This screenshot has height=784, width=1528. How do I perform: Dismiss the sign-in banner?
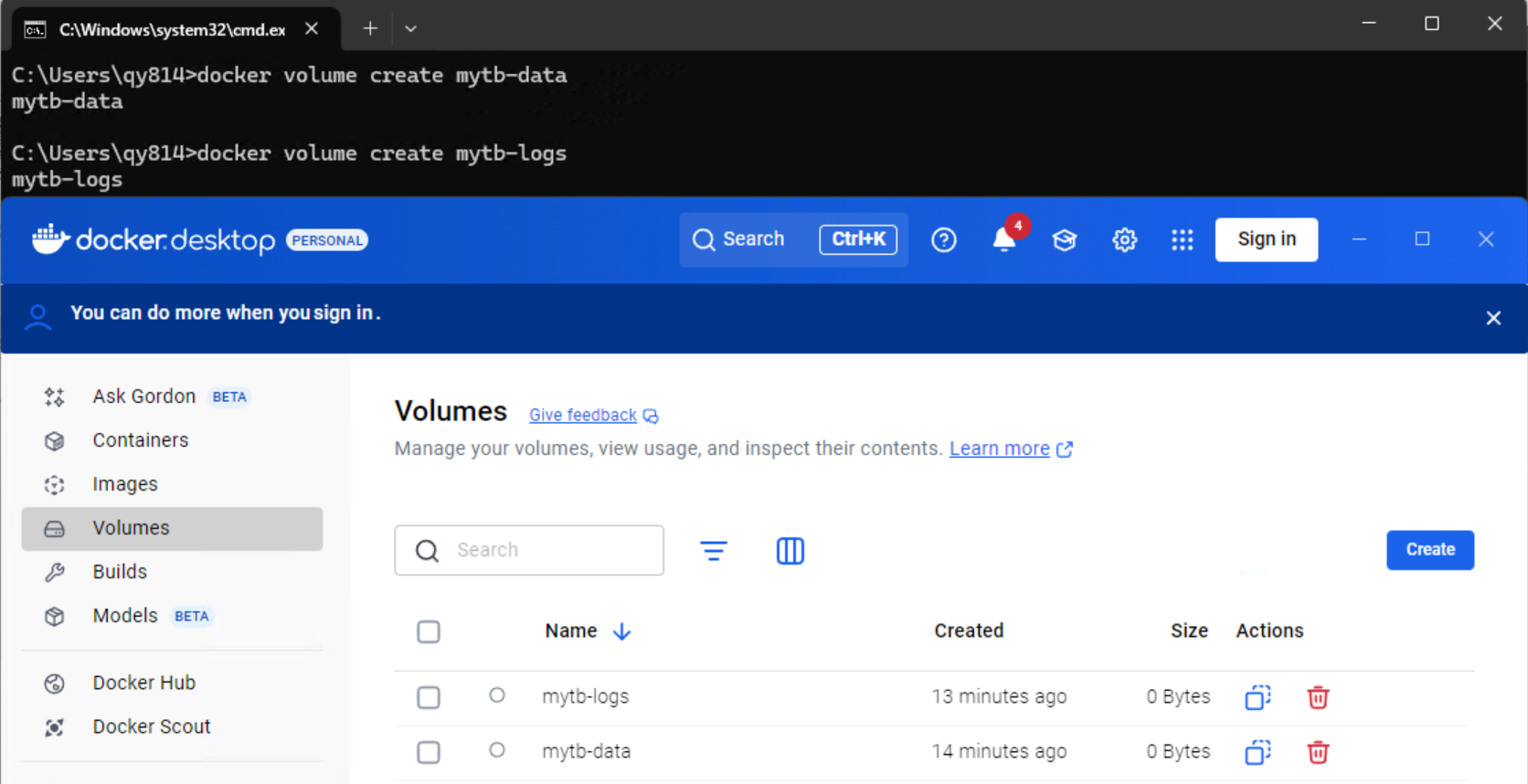tap(1493, 318)
